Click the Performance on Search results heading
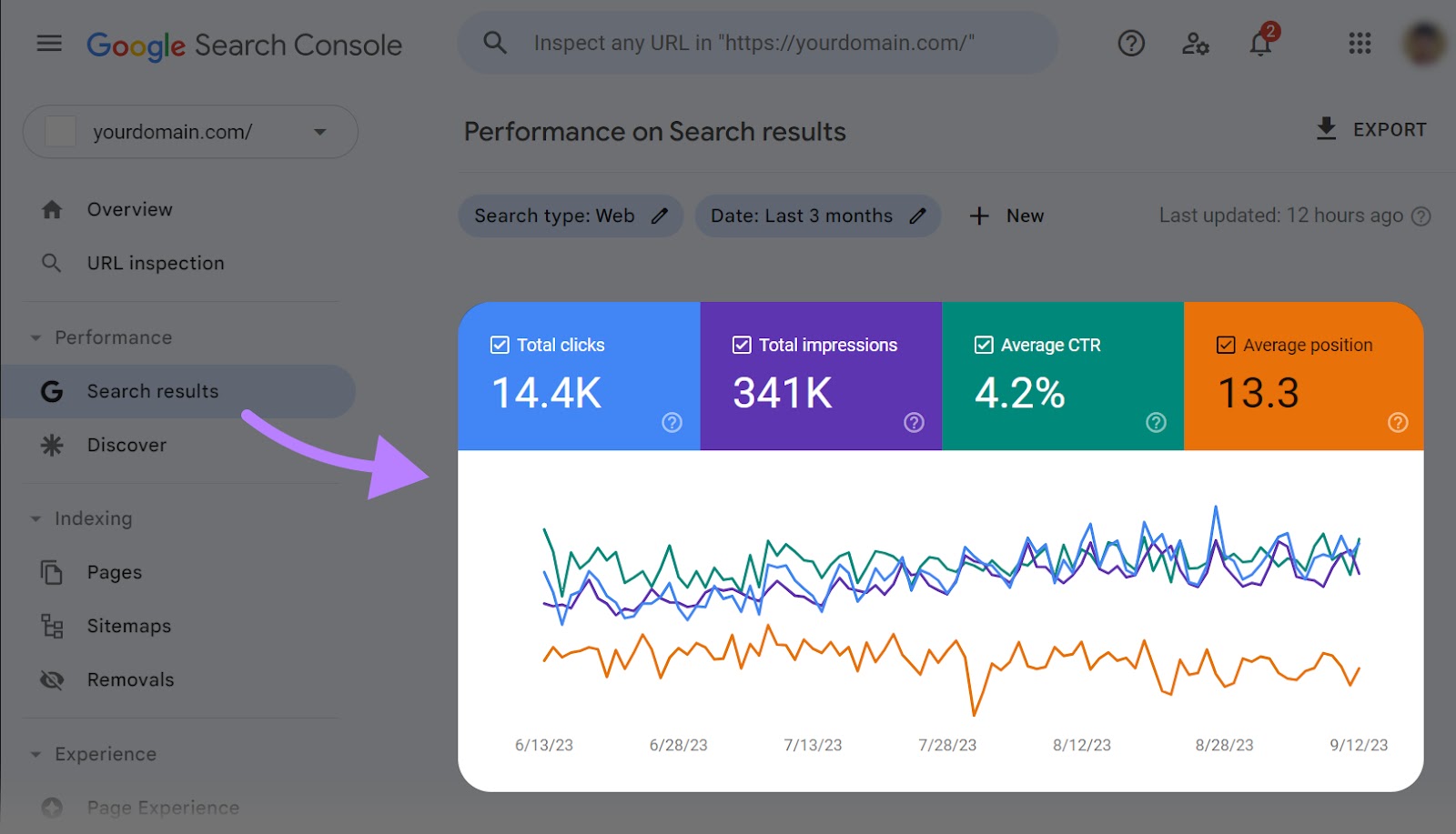This screenshot has width=1456, height=834. (655, 132)
